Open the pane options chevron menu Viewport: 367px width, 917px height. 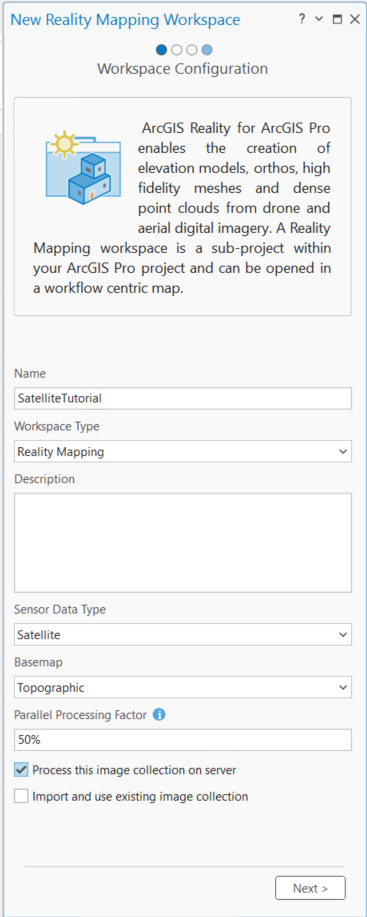coord(319,19)
